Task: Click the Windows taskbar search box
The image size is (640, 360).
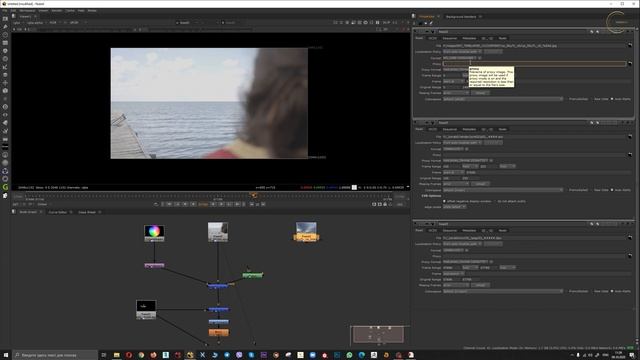Action: pyautogui.click(x=55, y=356)
